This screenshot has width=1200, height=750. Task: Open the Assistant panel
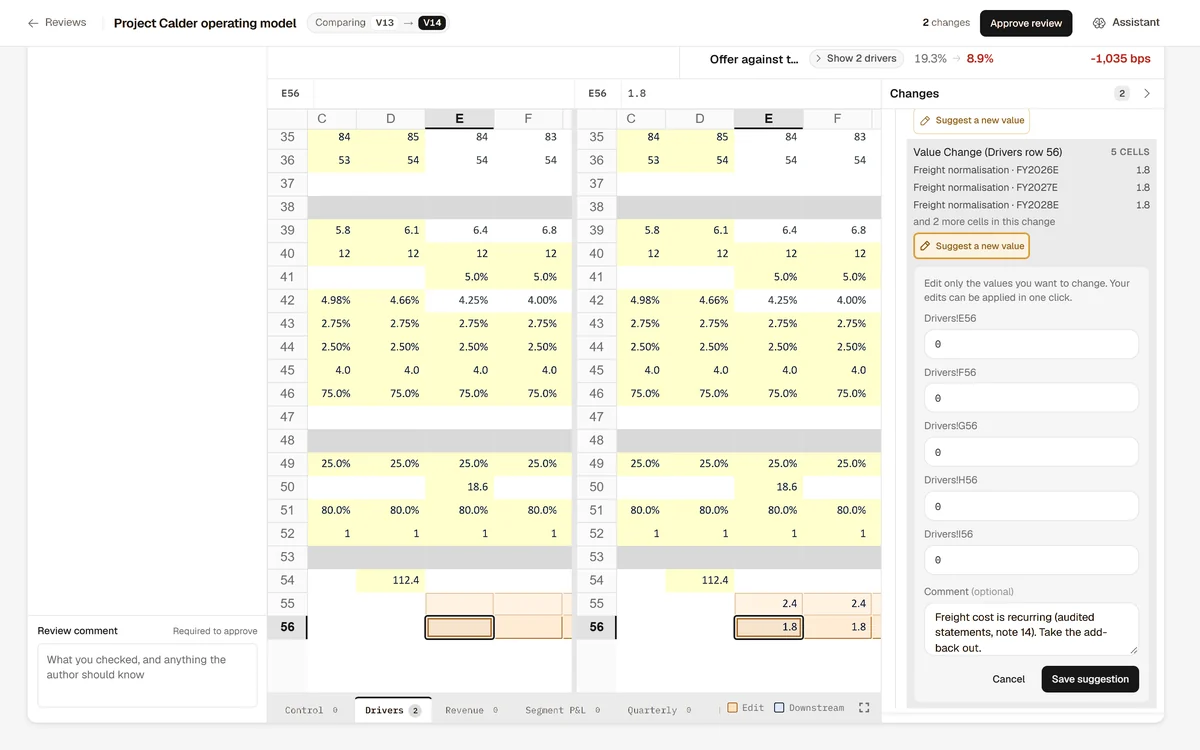[x=1126, y=23]
